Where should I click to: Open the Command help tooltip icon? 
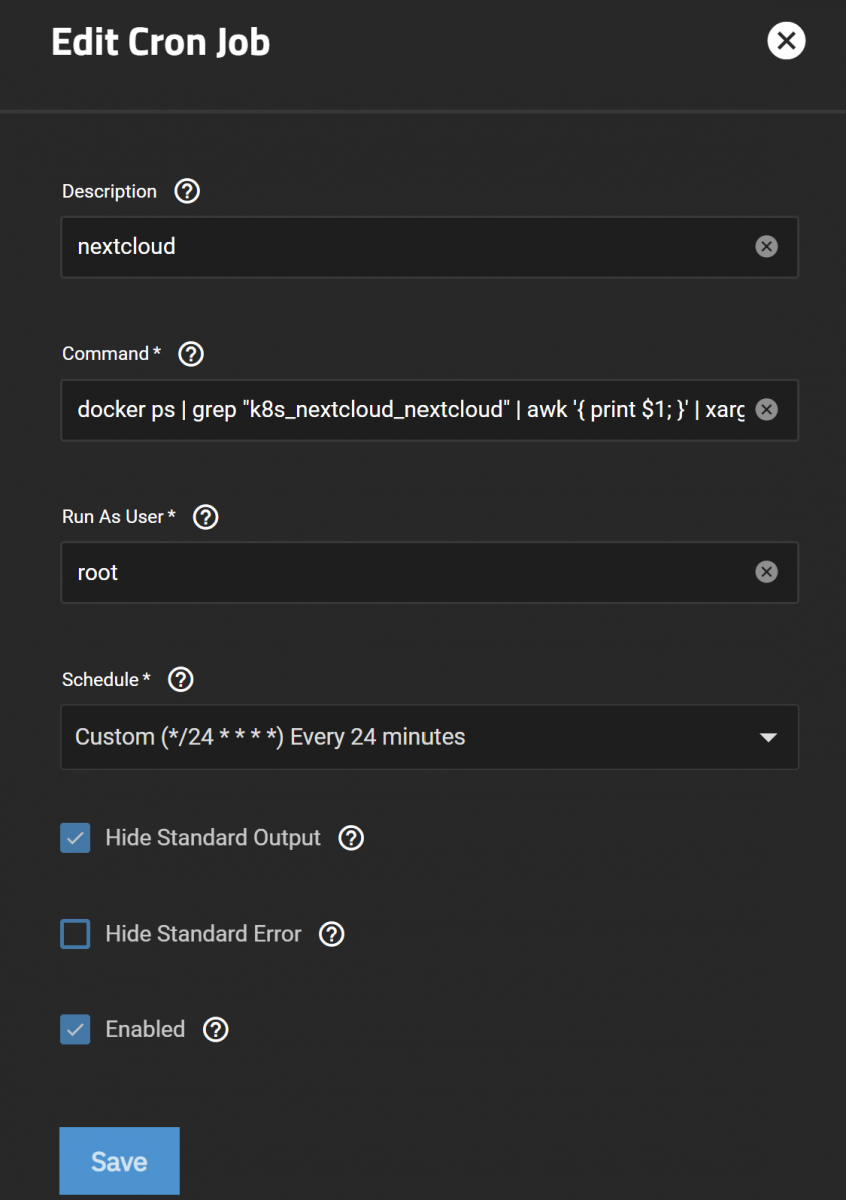[x=191, y=353]
